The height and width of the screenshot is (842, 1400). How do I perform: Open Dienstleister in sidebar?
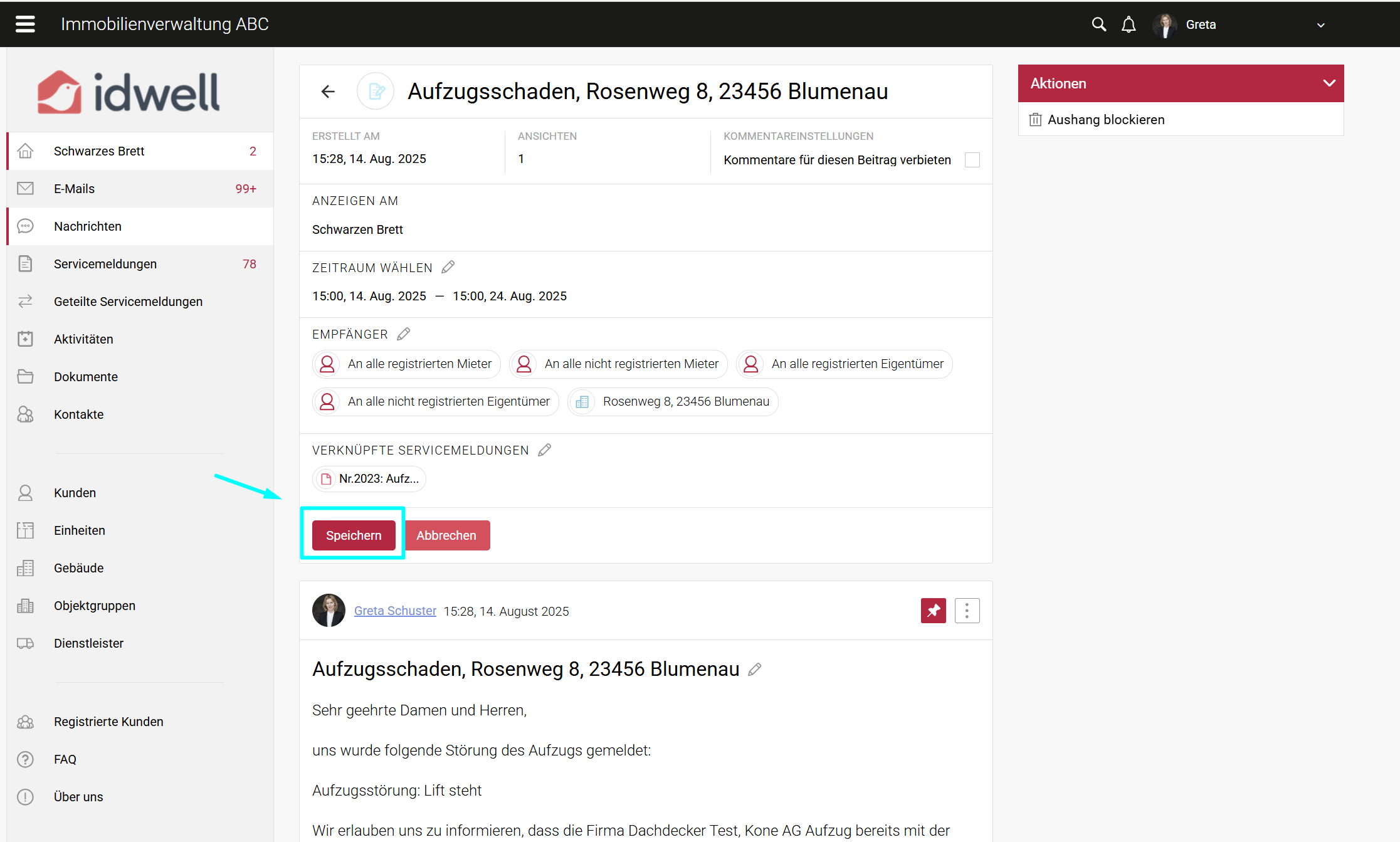(x=140, y=643)
